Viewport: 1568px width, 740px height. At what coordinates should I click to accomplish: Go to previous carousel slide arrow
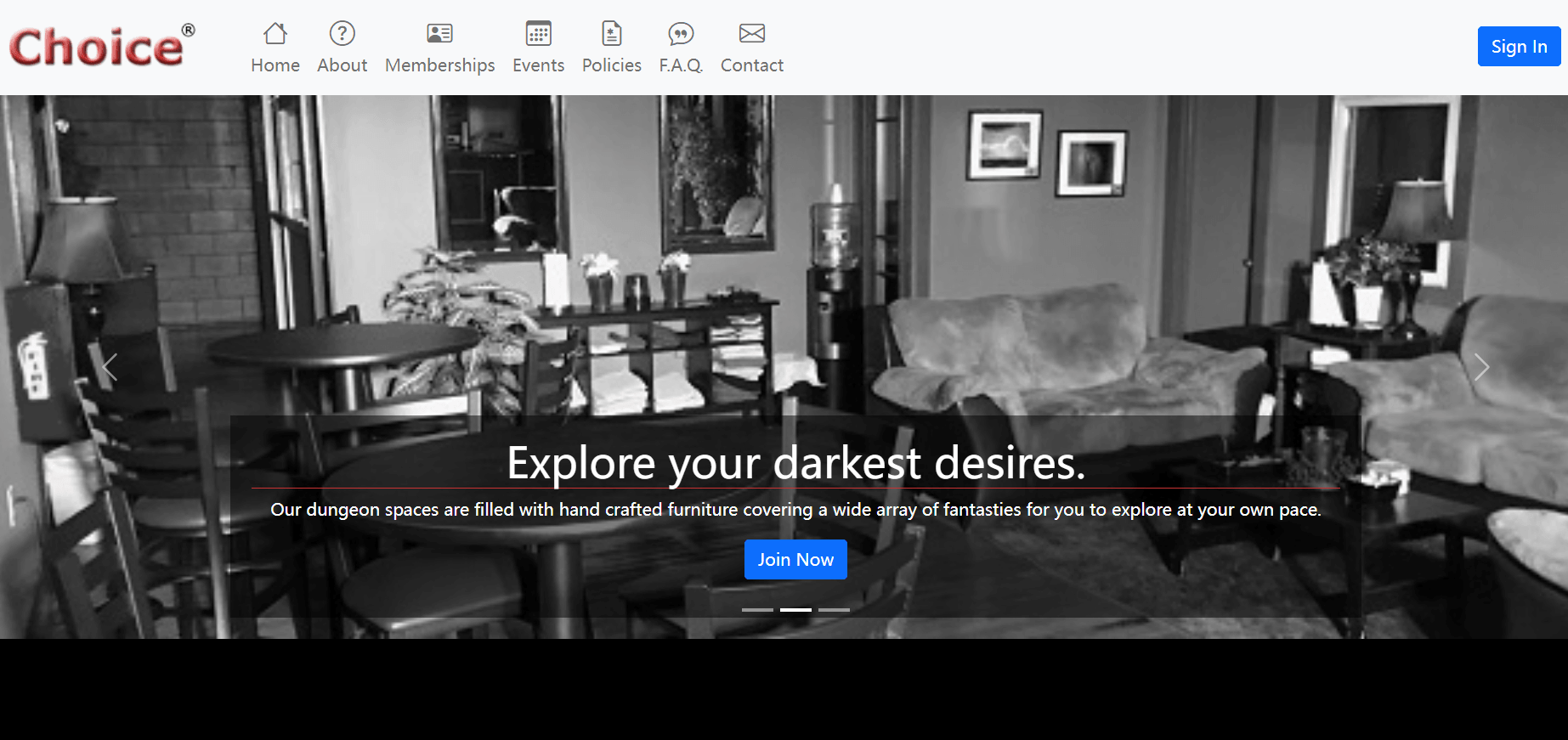tap(110, 367)
